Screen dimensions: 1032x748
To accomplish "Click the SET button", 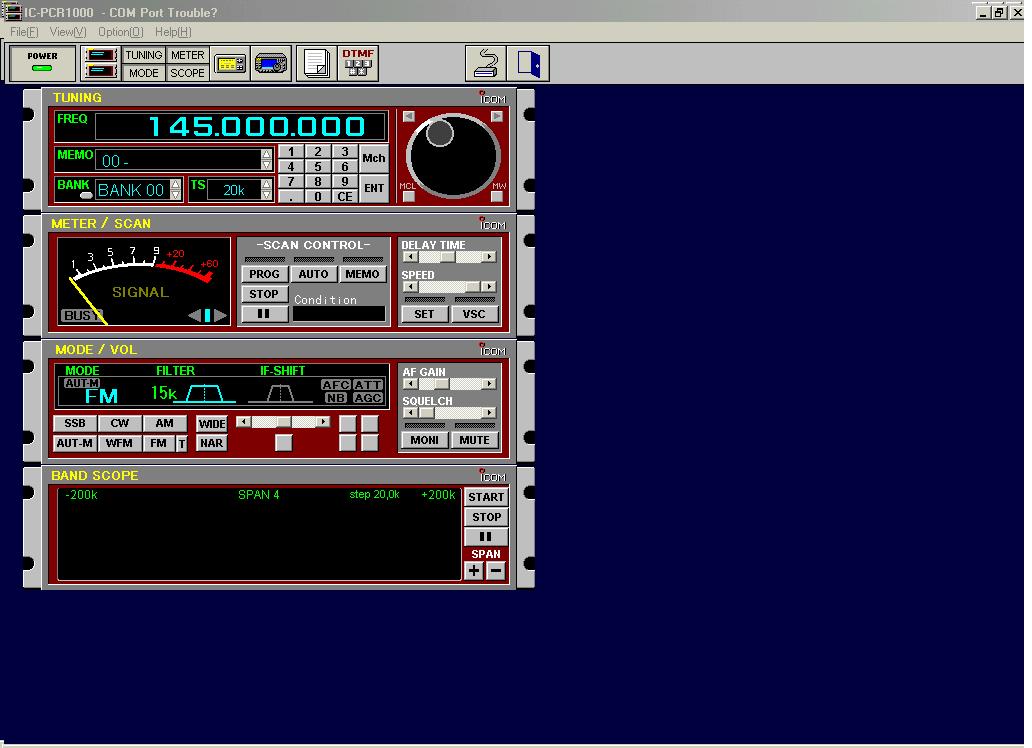I will coord(425,314).
